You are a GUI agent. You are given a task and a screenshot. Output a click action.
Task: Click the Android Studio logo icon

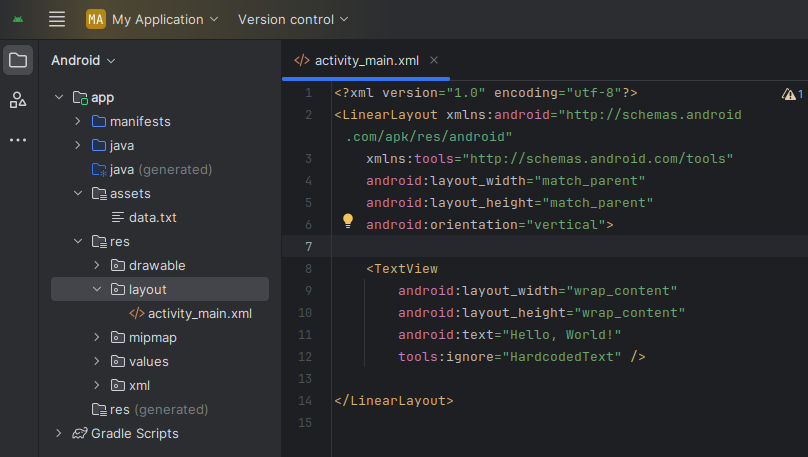tap(18, 20)
